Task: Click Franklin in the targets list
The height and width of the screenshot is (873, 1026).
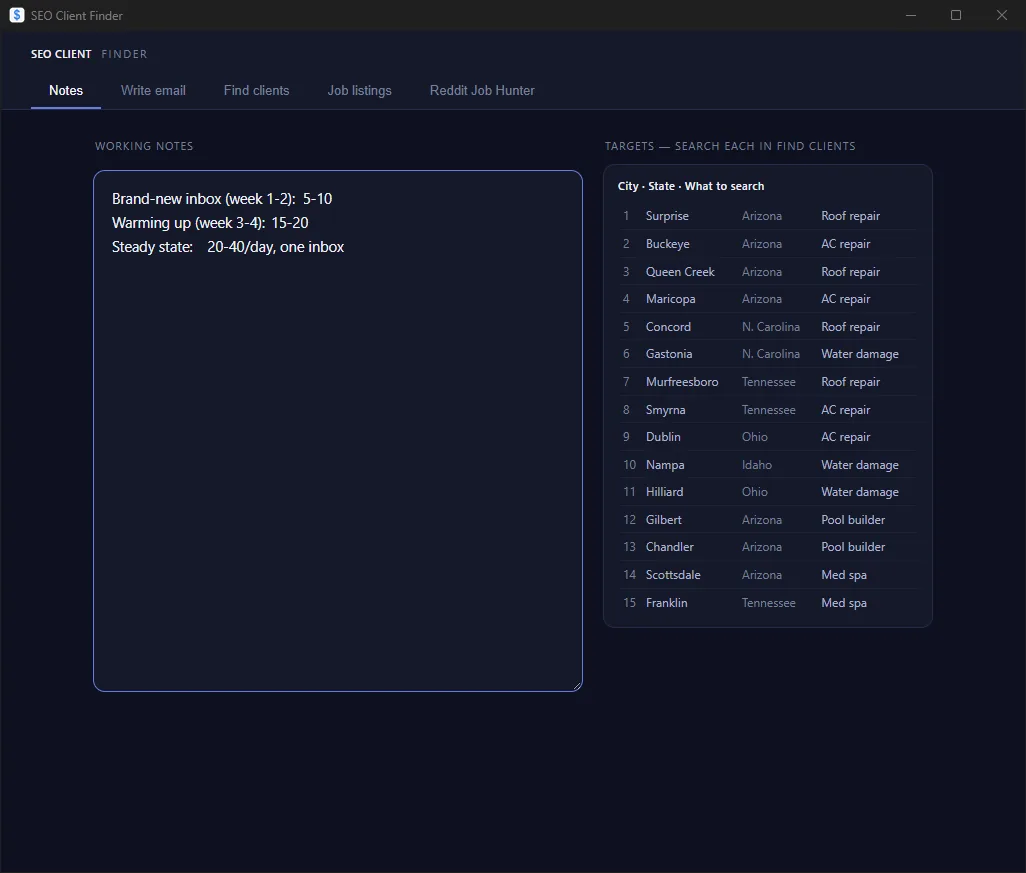Action: pos(666,603)
